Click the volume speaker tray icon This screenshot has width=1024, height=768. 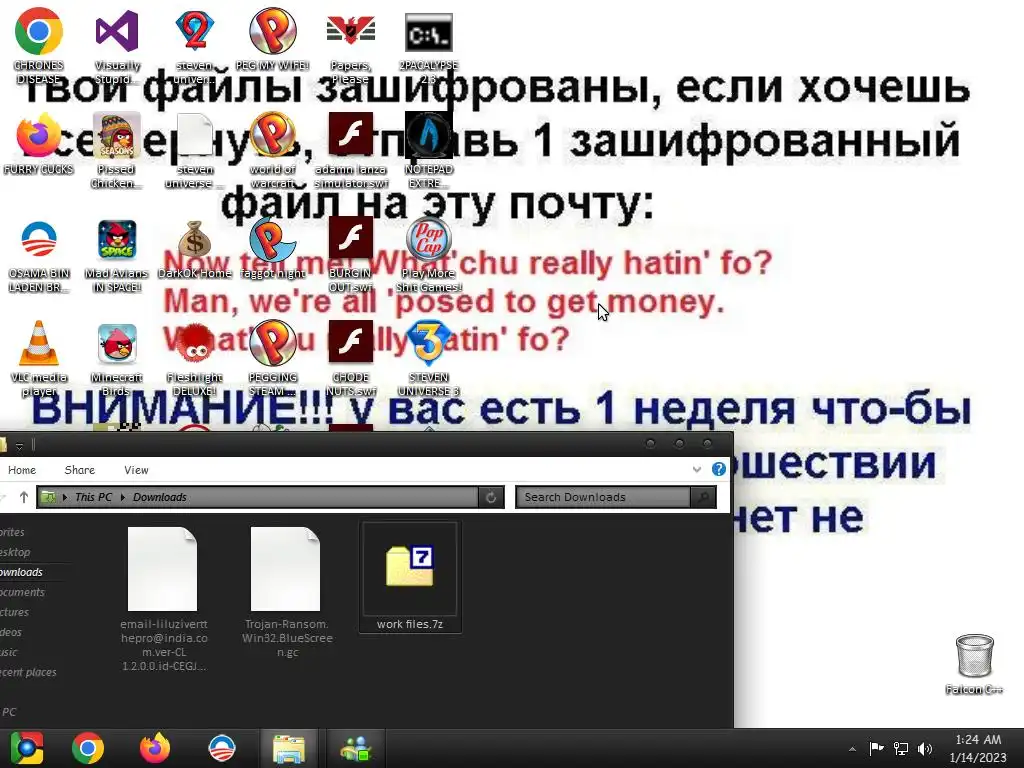click(x=925, y=748)
